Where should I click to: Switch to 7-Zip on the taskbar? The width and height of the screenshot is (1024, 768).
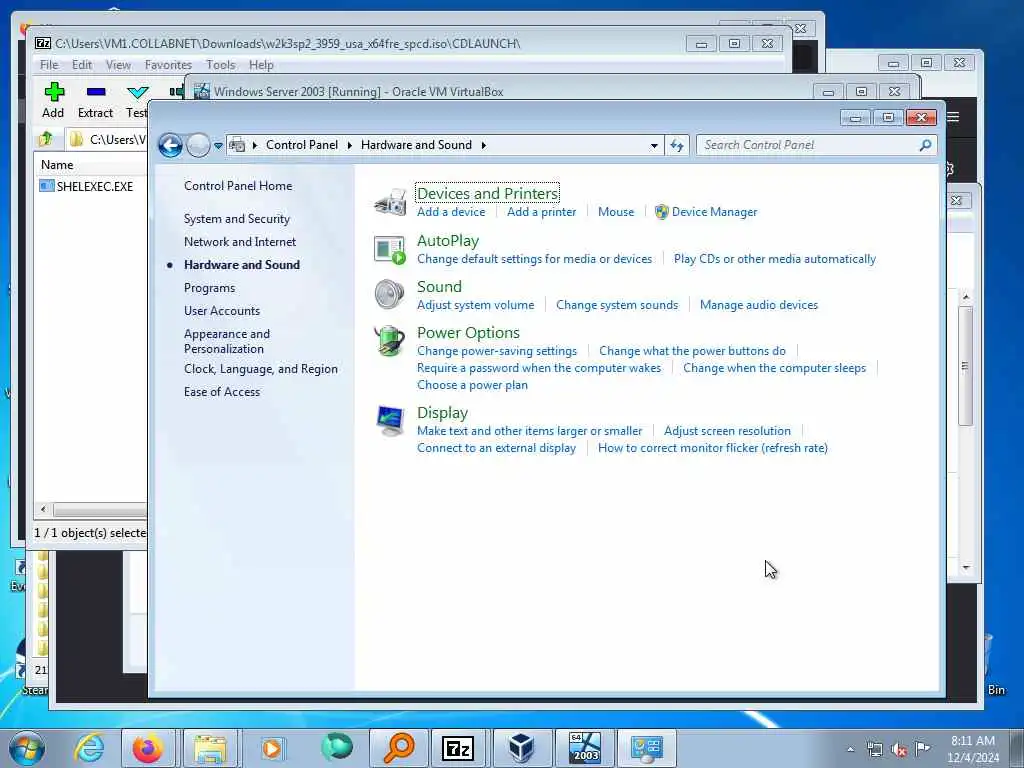click(x=458, y=748)
